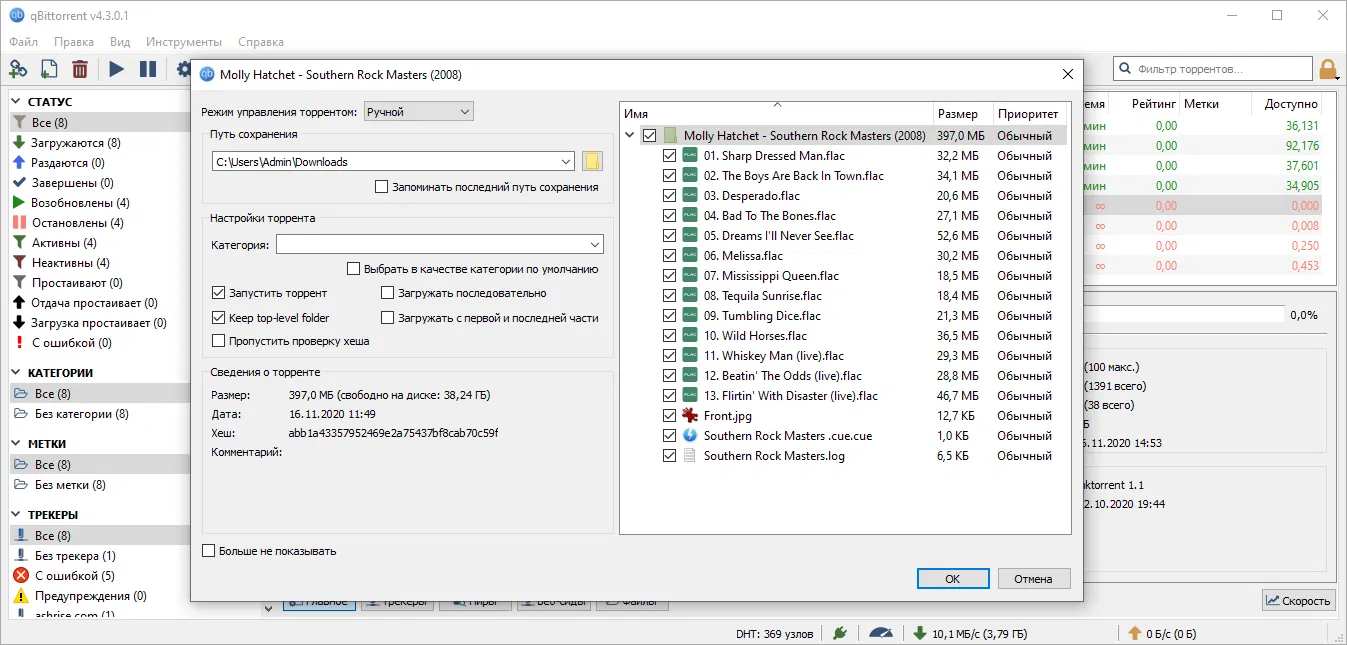Click the Front.jpg file icon

[689, 415]
